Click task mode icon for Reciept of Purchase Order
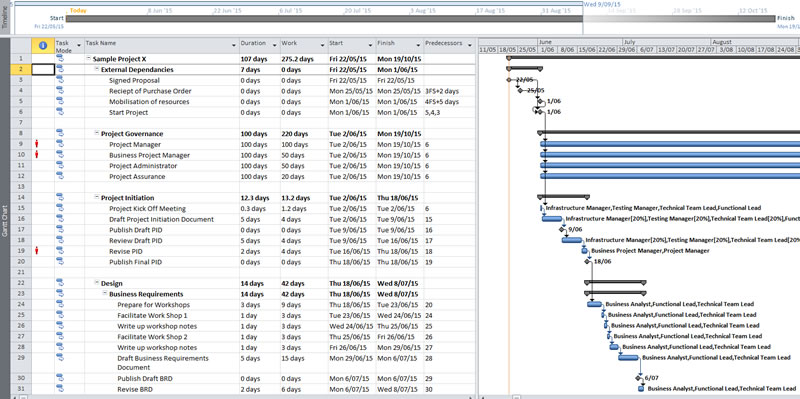 tap(60, 91)
